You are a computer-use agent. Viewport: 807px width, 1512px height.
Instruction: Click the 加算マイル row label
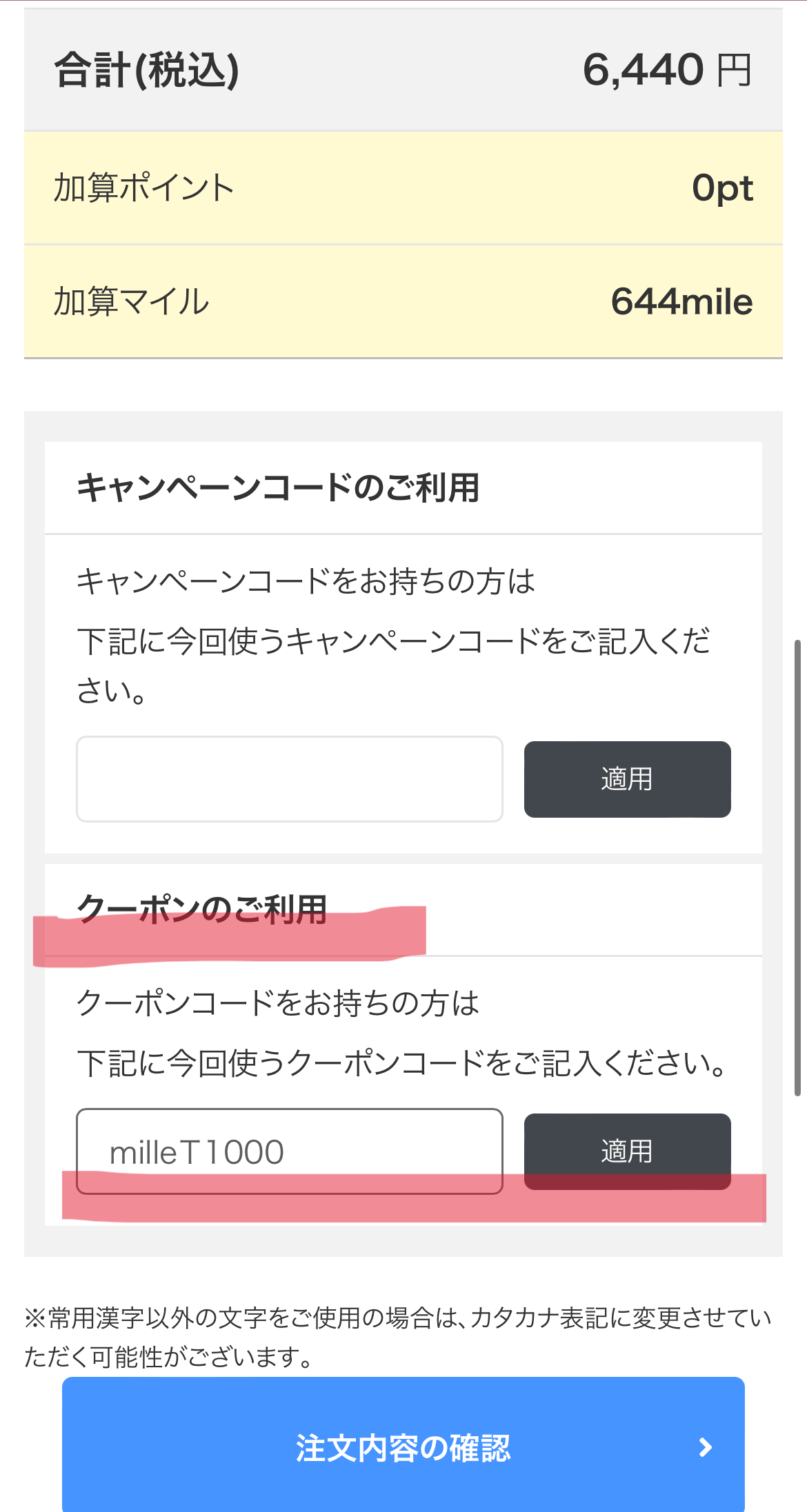click(x=132, y=301)
